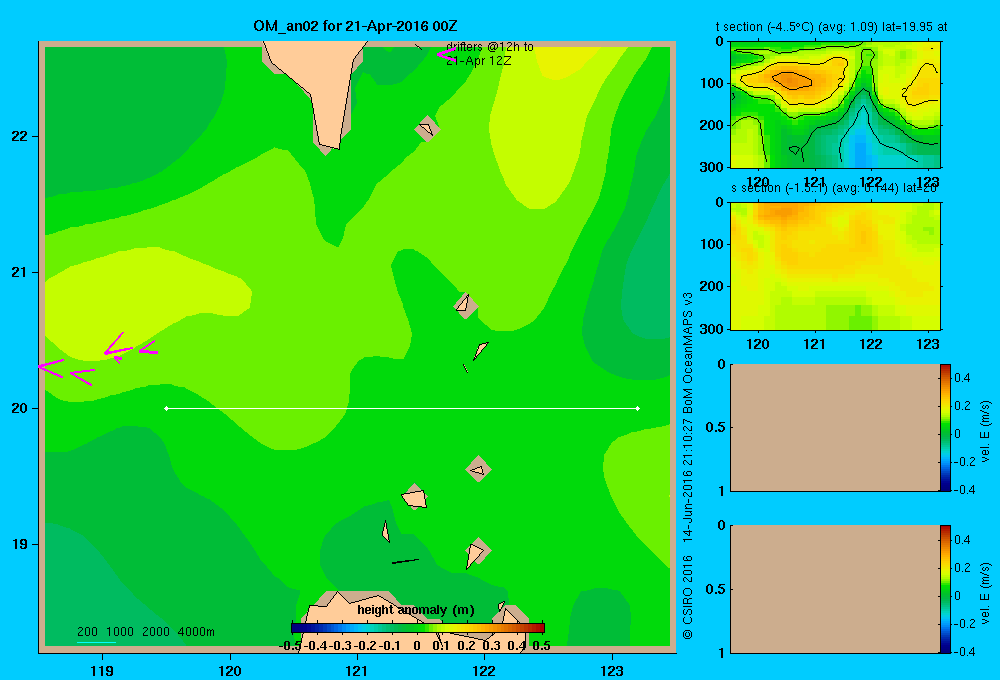1000x680 pixels.
Task: Click the right endpoint of white section line
Action: tap(638, 408)
